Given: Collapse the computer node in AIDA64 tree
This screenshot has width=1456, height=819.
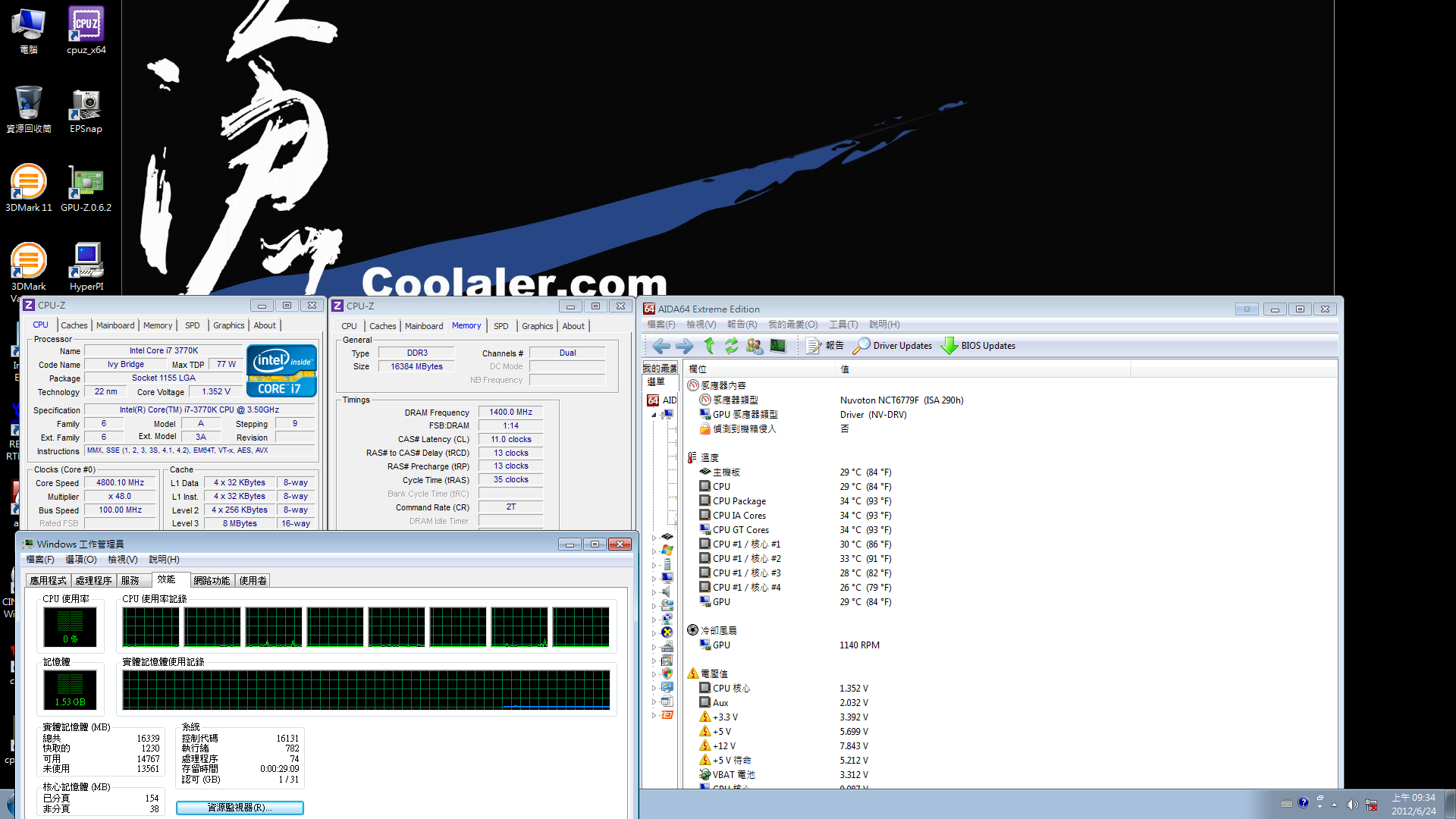Looking at the screenshot, I should click(x=654, y=415).
